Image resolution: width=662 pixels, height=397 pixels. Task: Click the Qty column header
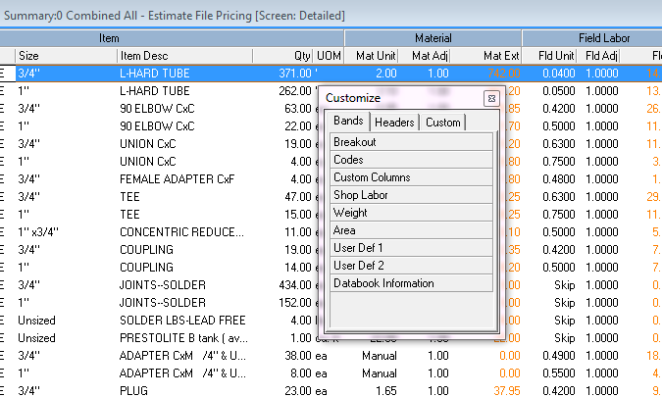pyautogui.click(x=283, y=56)
